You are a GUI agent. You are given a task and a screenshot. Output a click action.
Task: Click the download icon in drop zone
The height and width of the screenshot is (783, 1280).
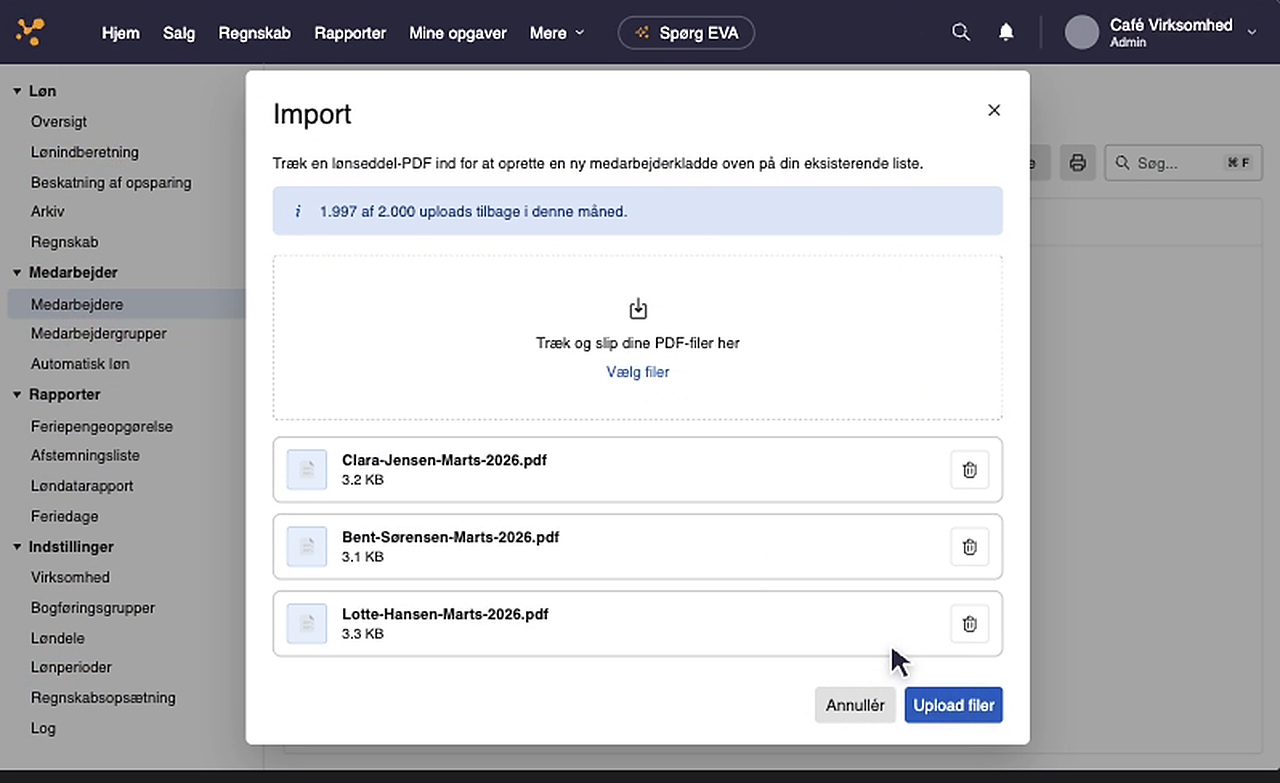tap(638, 309)
